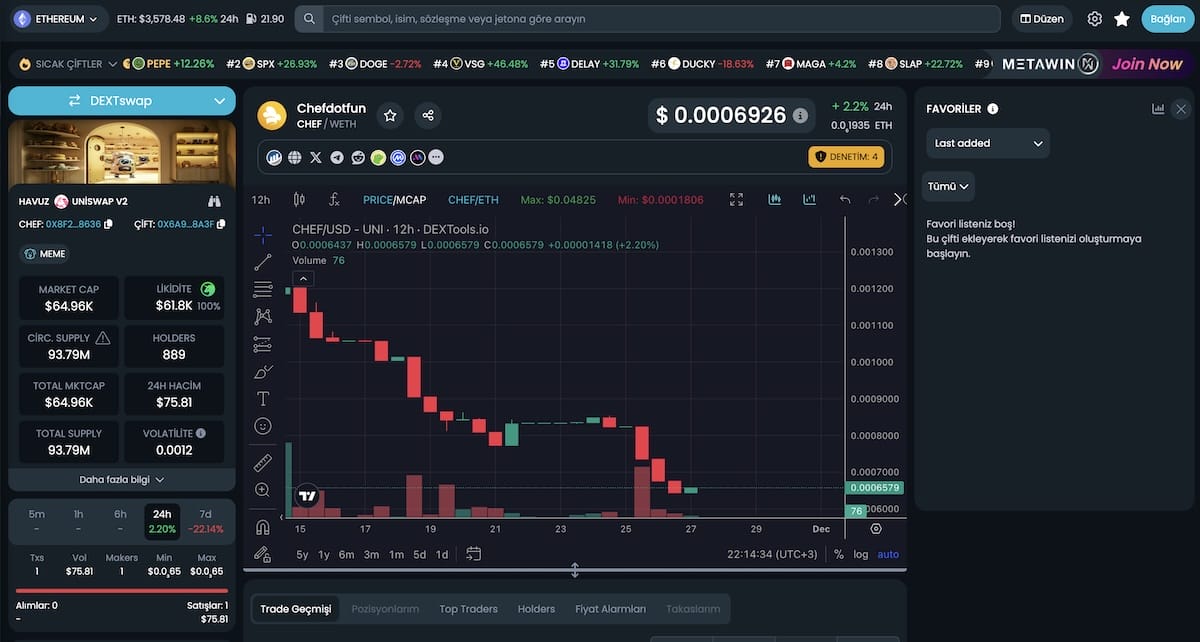Screen dimensions: 1200x642
Task: Share the Chefdotfun pair
Action: pos(428,116)
